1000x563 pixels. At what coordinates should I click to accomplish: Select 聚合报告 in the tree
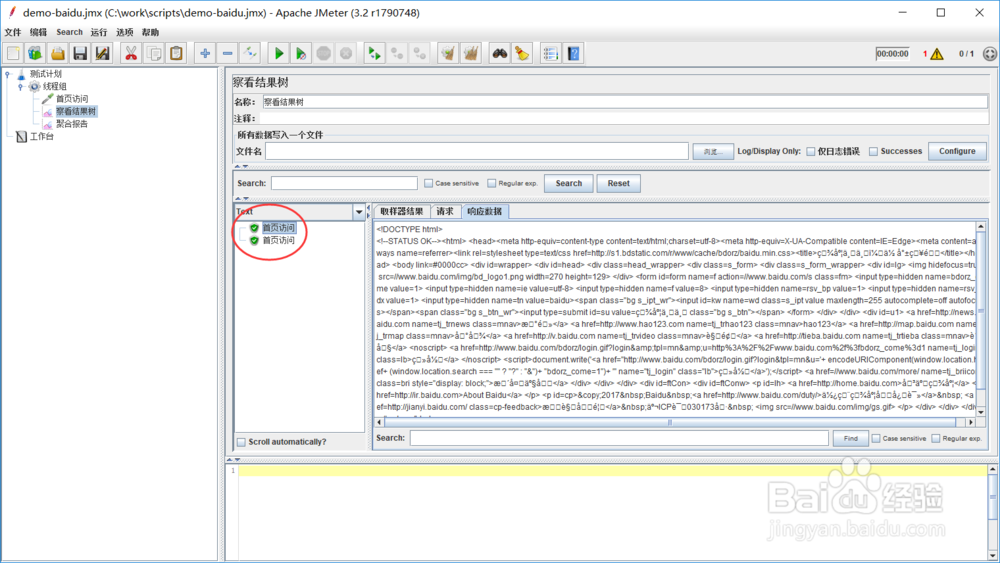pyautogui.click(x=72, y=124)
